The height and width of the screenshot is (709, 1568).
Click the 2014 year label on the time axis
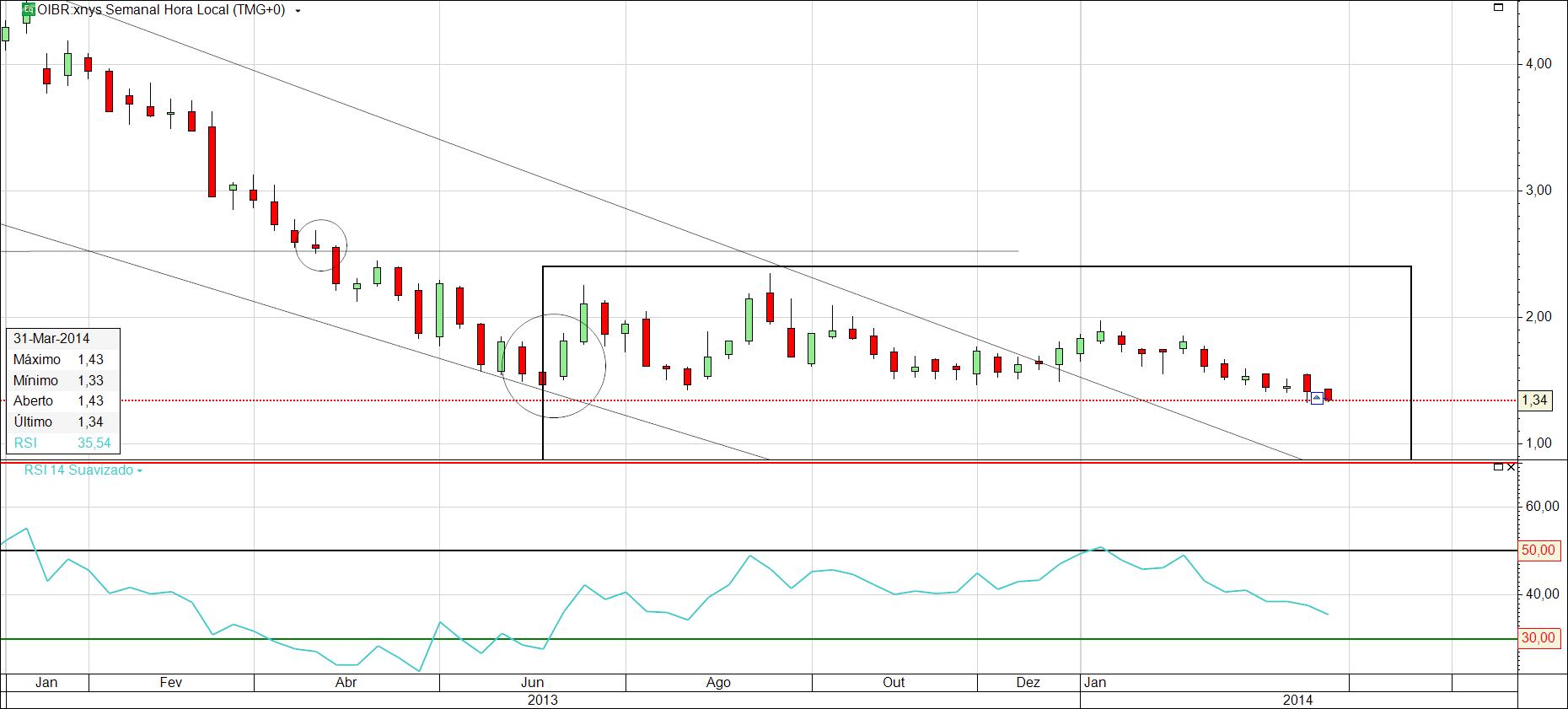click(x=1297, y=701)
